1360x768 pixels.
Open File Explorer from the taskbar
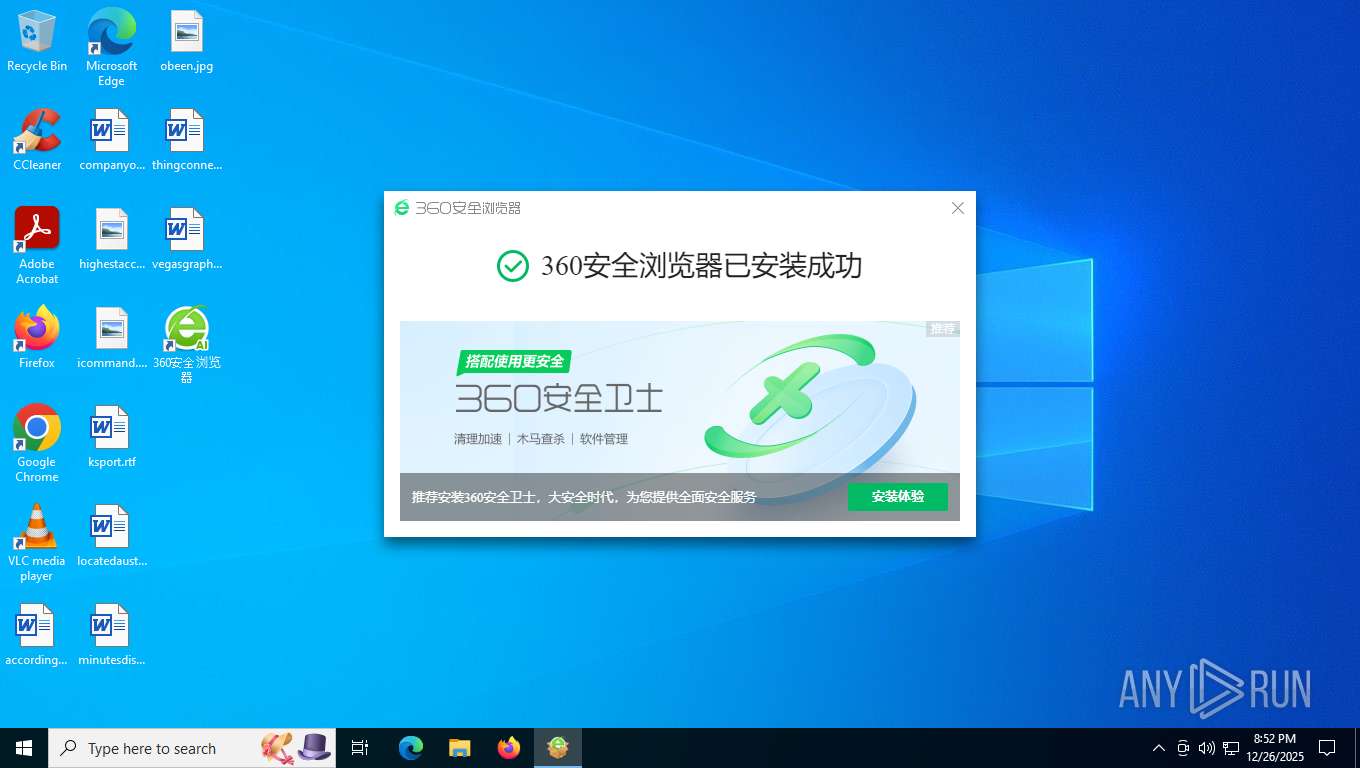click(460, 748)
